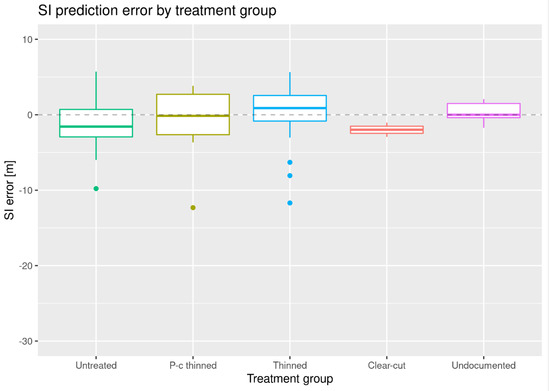Select the red Clear-cut box
Viewport: 550px width, 391px height.
387,130
